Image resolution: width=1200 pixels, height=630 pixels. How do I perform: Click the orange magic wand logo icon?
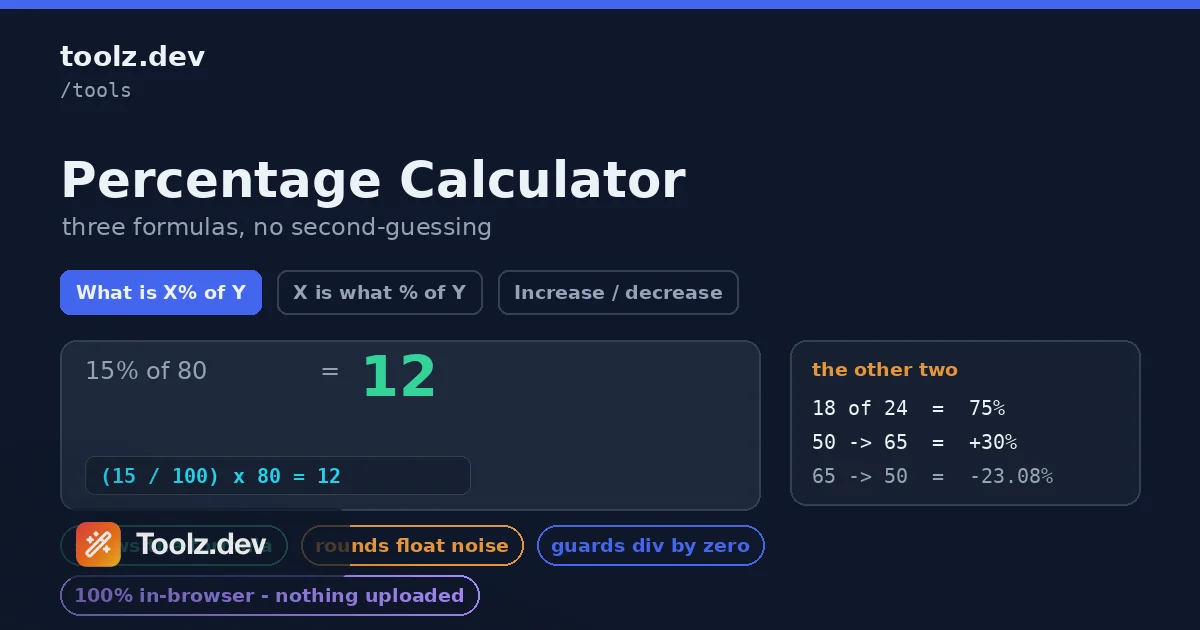pos(98,545)
